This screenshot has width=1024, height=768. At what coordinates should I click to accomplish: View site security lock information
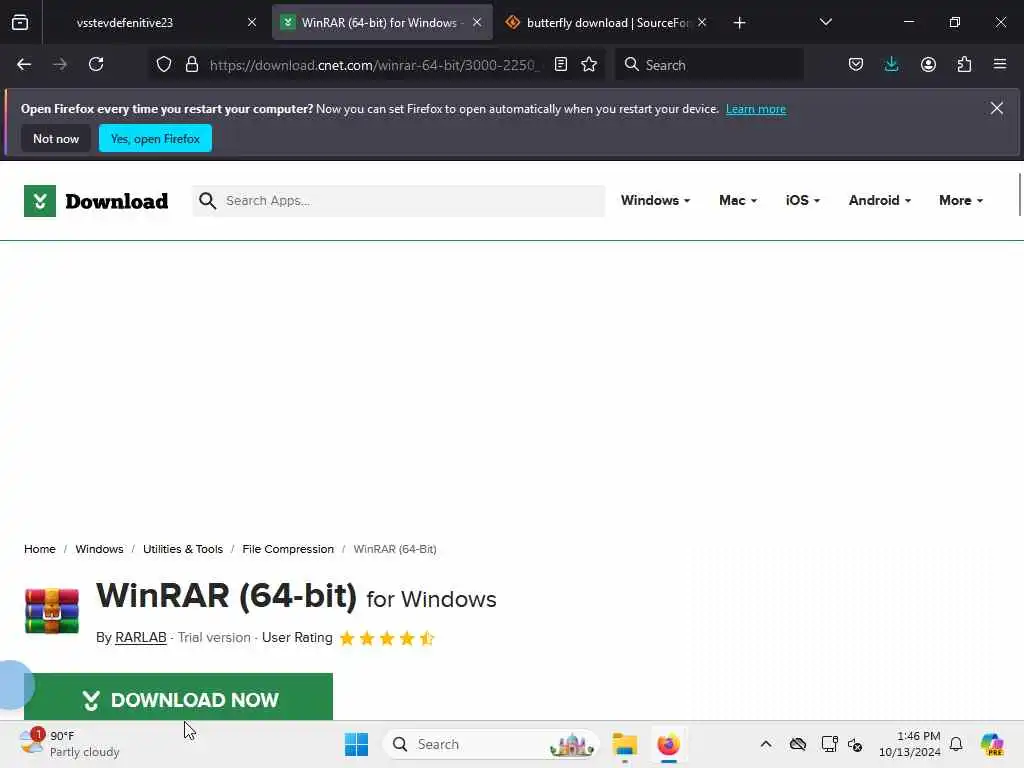(x=191, y=65)
